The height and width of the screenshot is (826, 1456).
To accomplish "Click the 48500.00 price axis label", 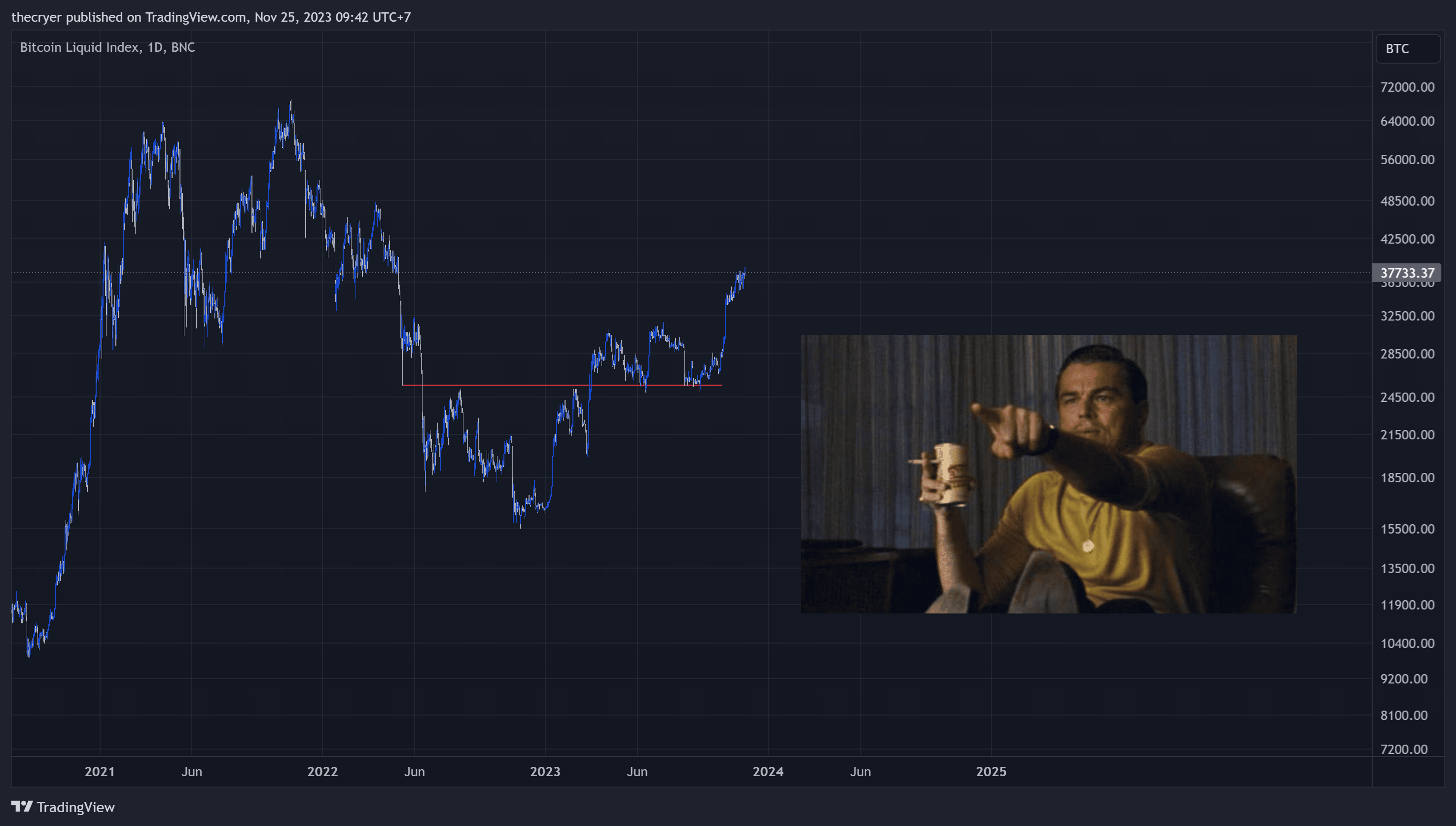I will (1407, 201).
